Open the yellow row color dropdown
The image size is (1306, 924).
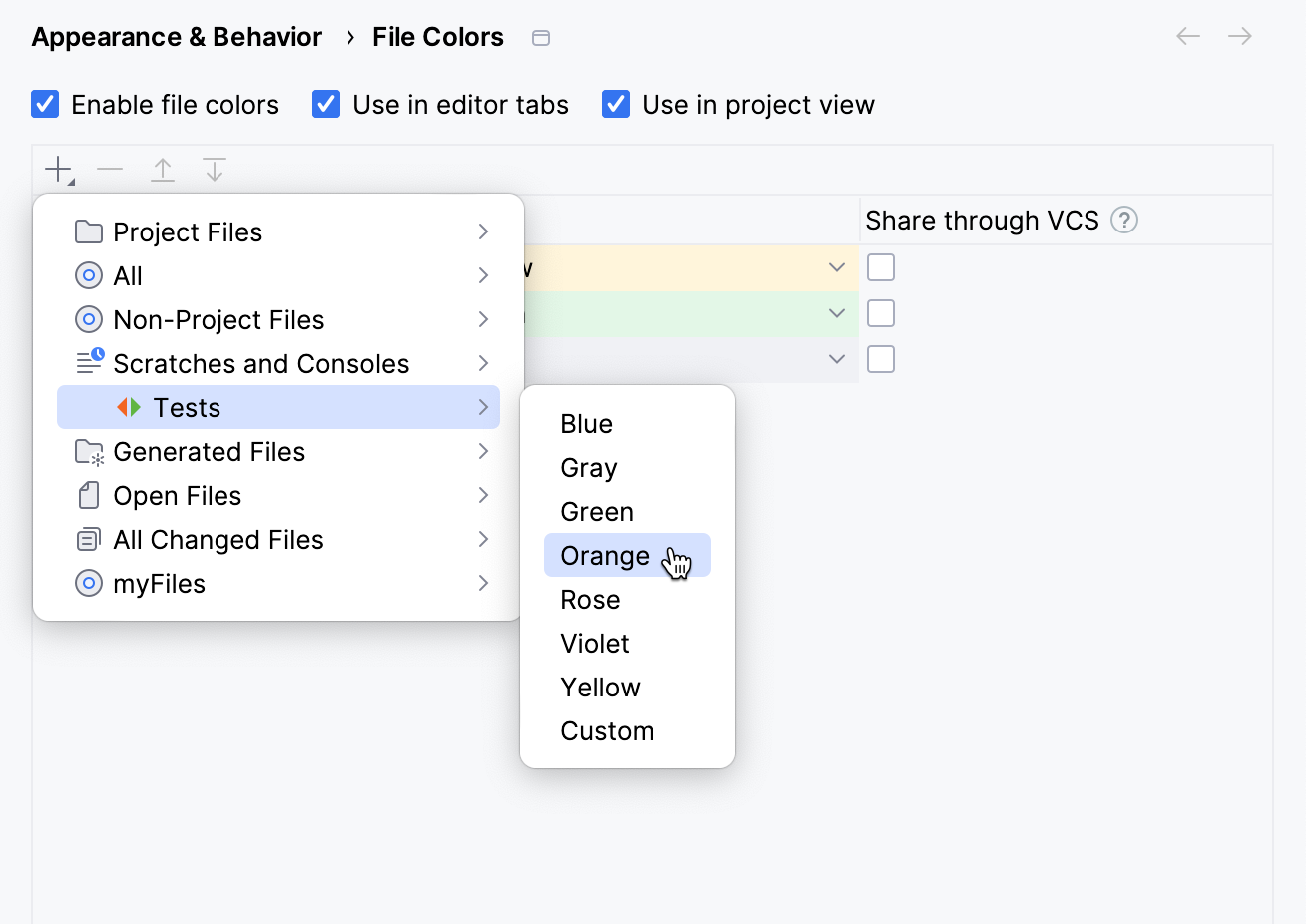pyautogui.click(x=837, y=267)
